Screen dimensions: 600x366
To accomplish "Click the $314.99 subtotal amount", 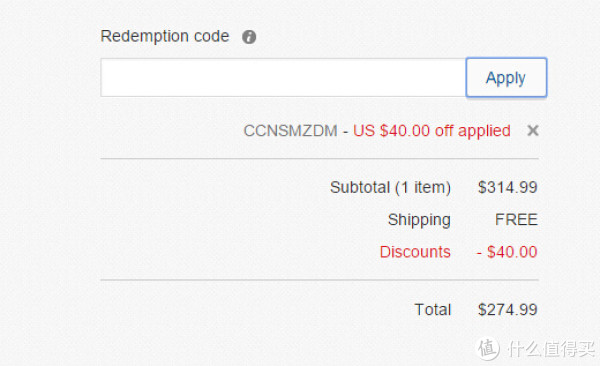I will (x=507, y=188).
